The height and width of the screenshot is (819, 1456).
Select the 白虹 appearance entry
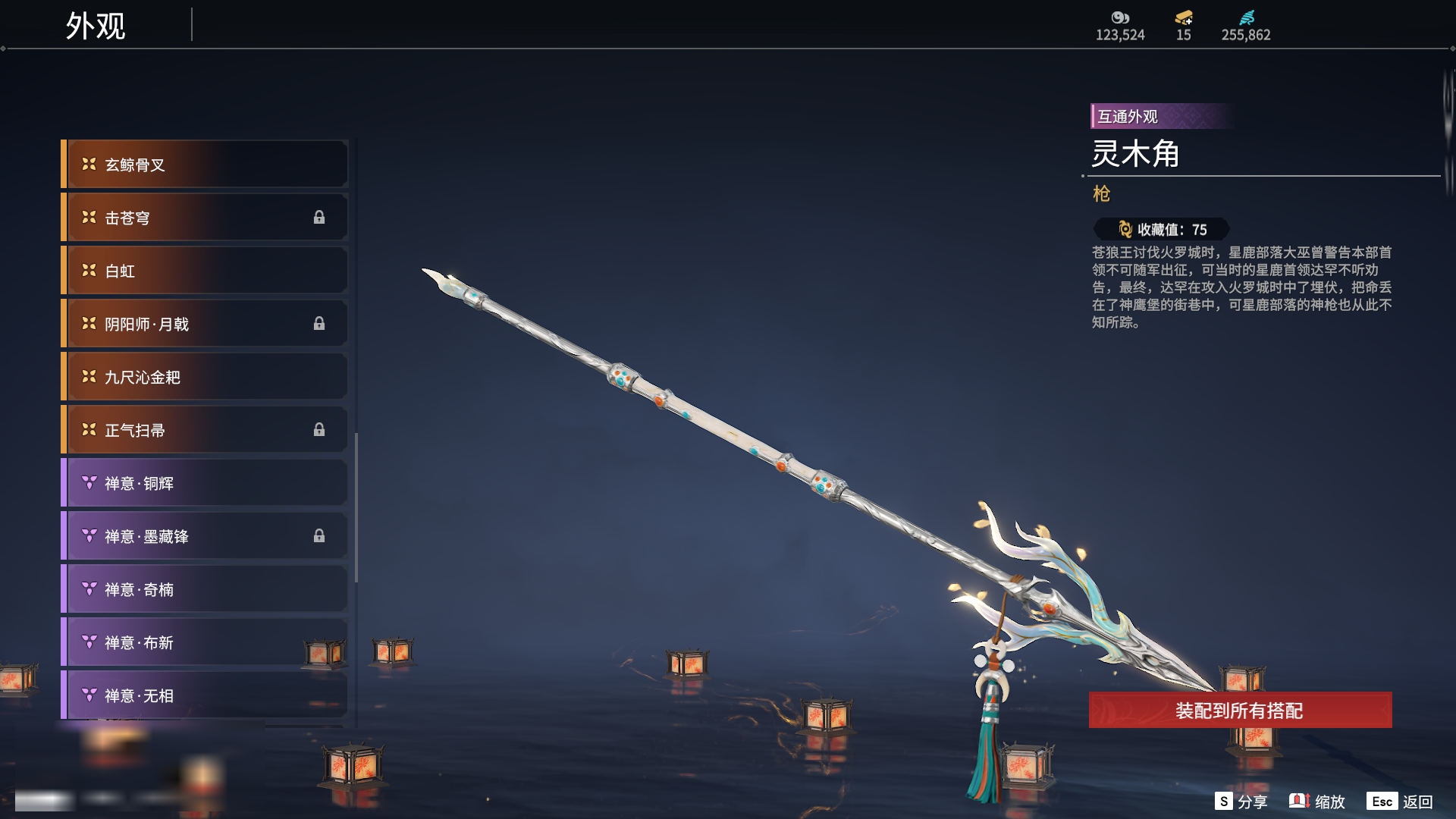pyautogui.click(x=205, y=270)
